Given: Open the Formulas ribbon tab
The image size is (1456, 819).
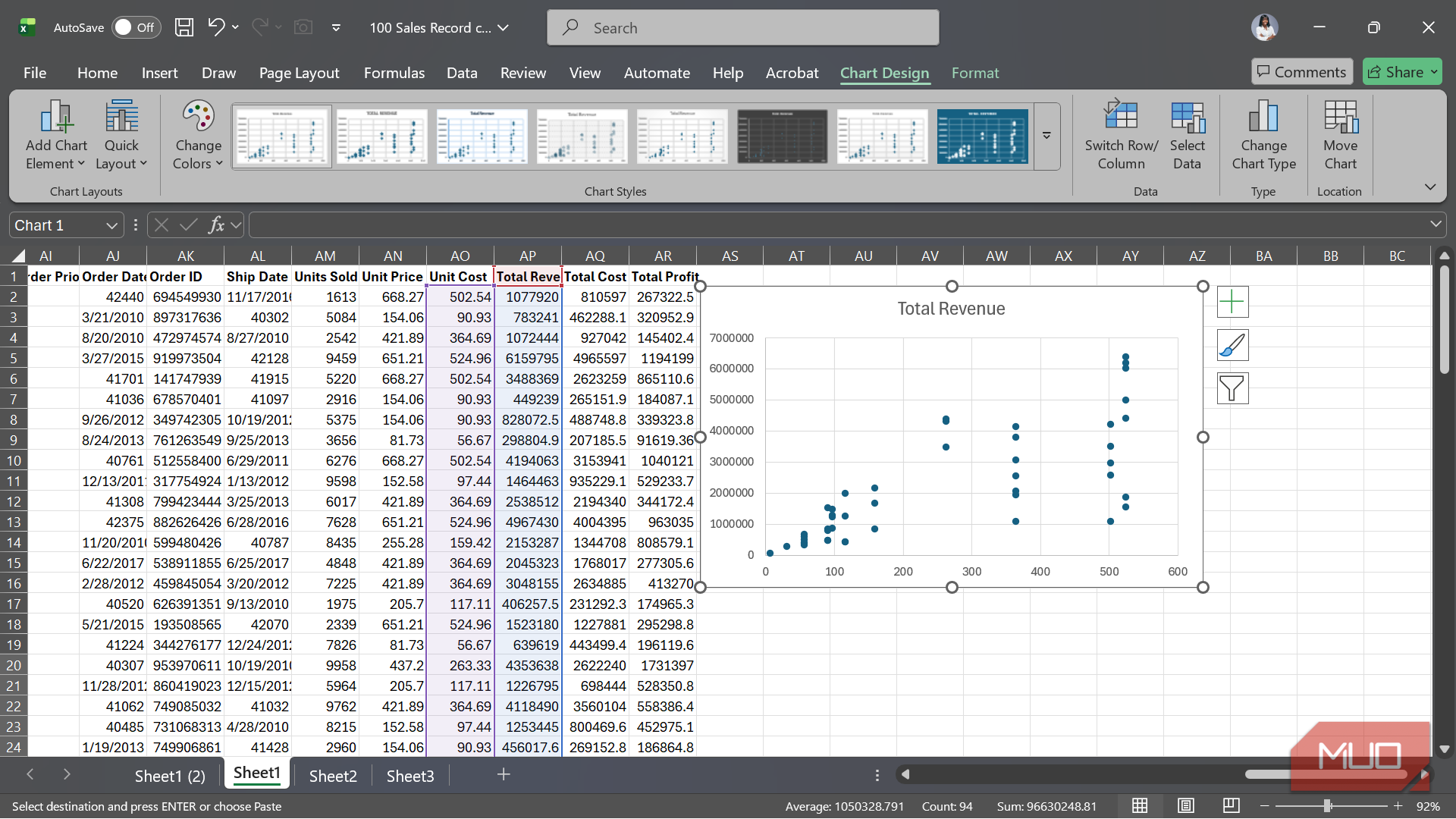Looking at the screenshot, I should [394, 73].
